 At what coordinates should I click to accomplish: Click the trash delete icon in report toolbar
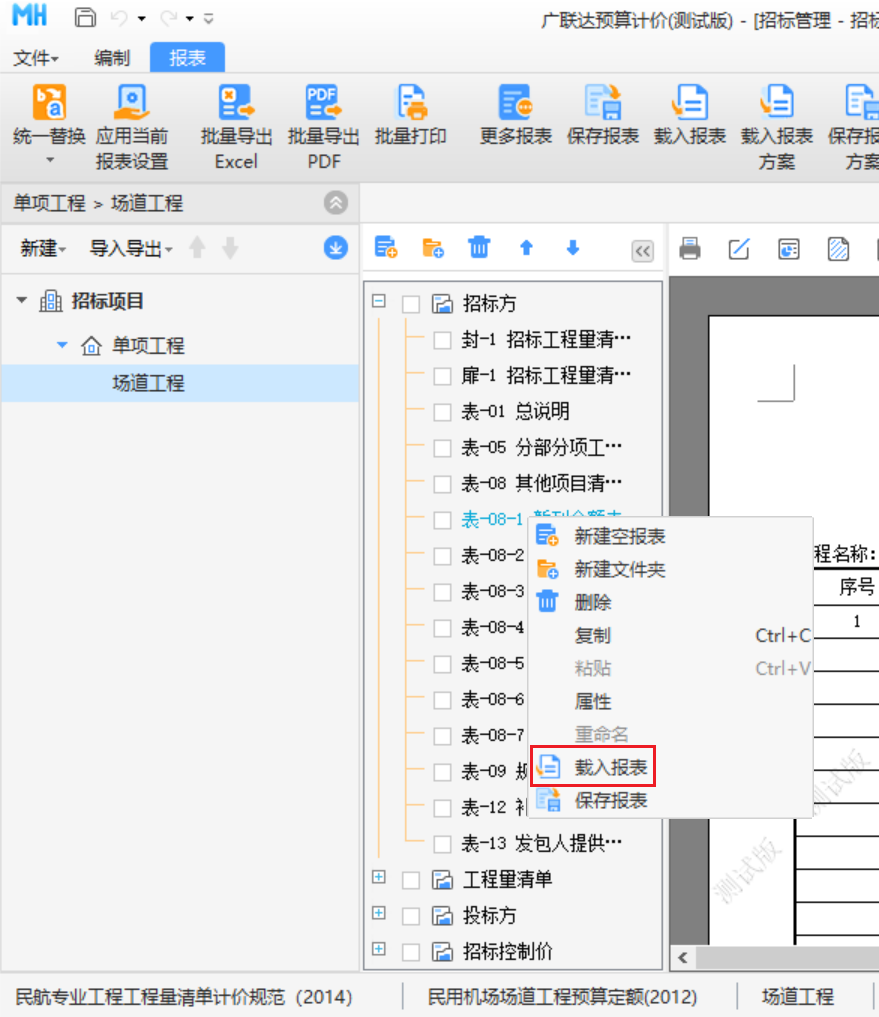(479, 248)
